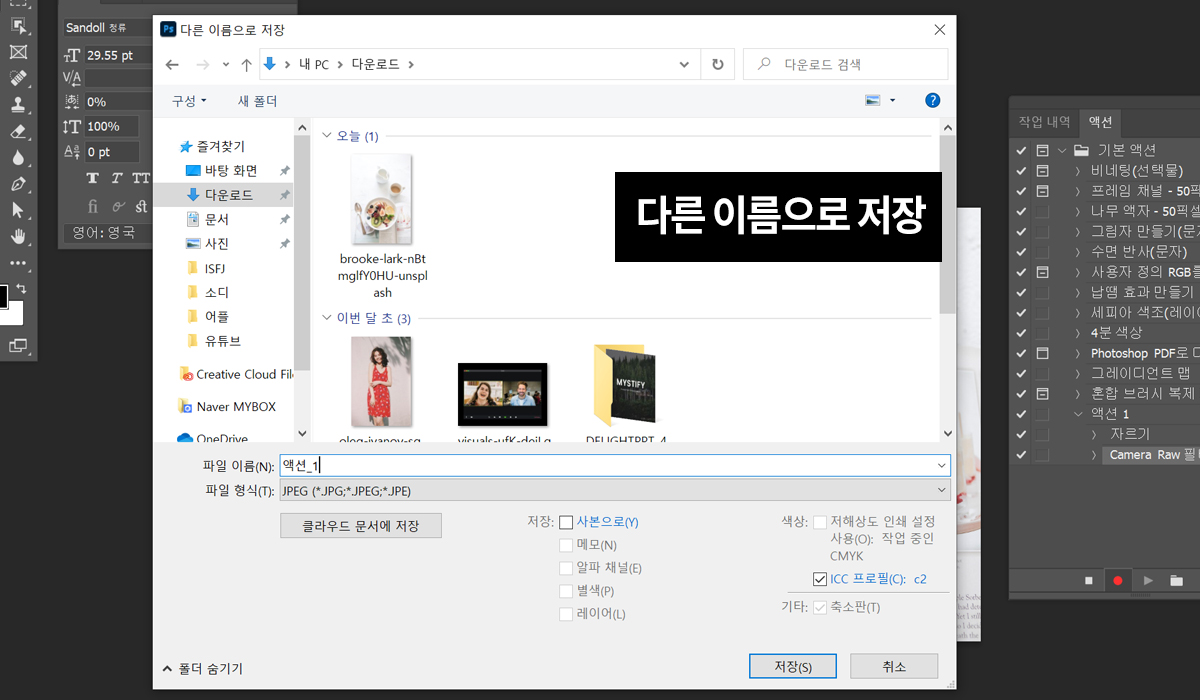Select the Hand tool
Screen dimensions: 1200x700
point(18,237)
